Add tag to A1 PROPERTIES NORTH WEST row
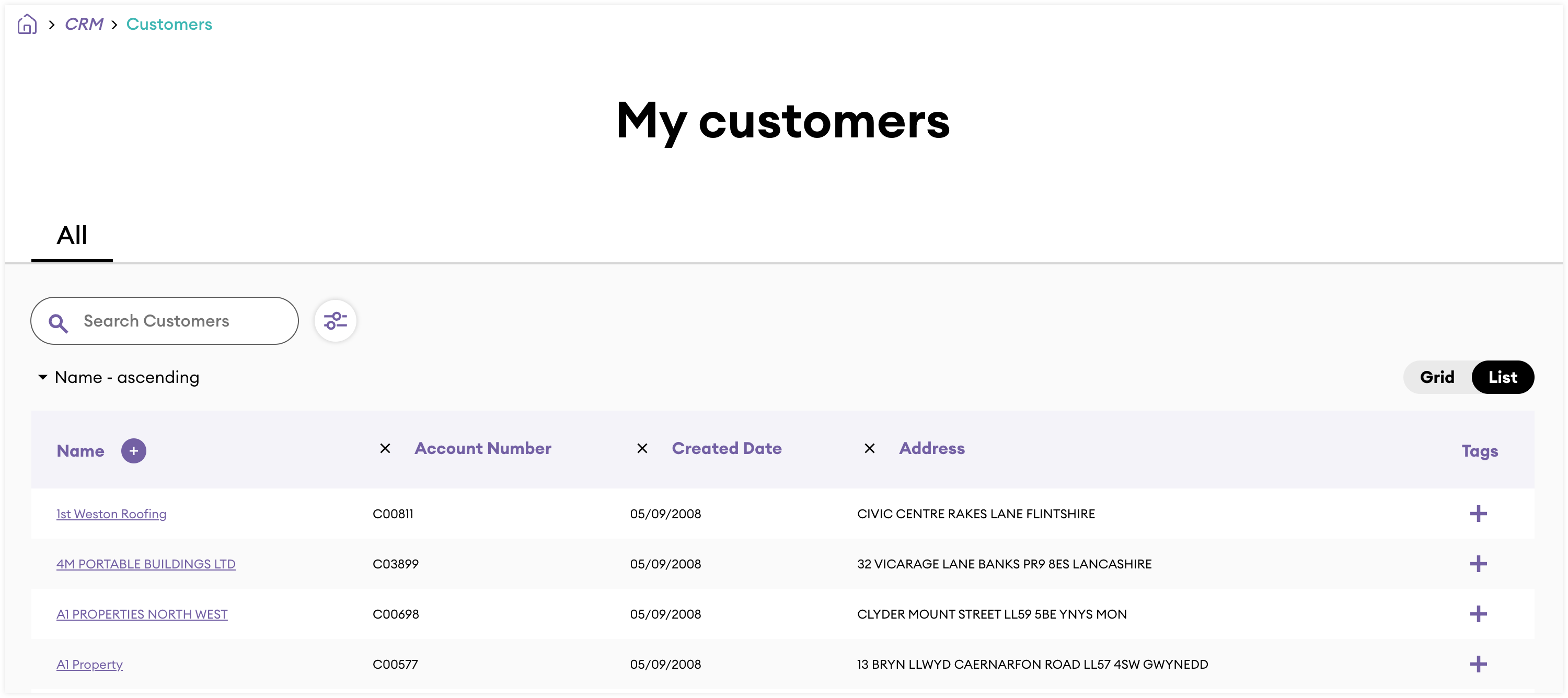 click(x=1479, y=614)
